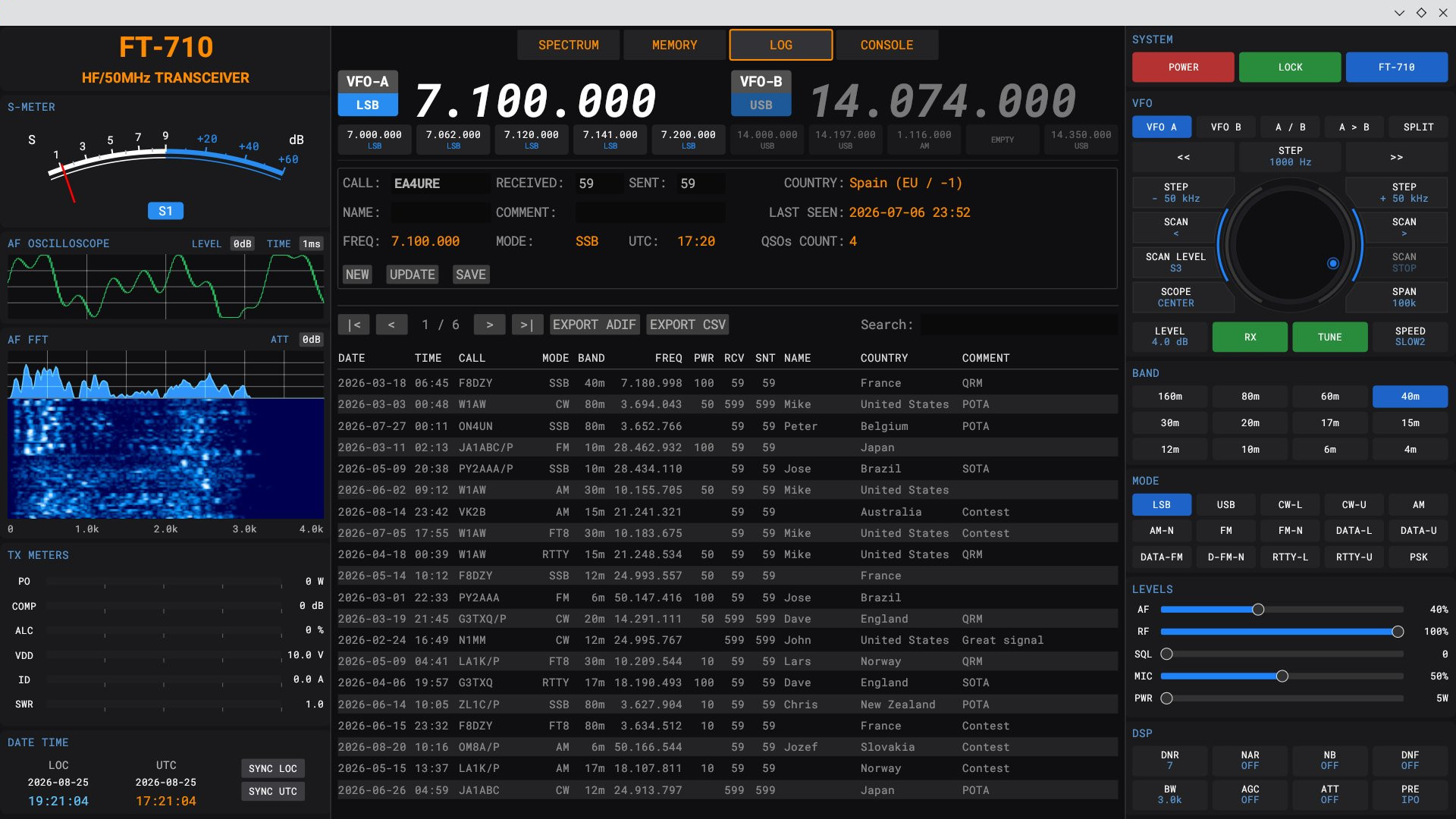Switch to the SPECTRUM tab
This screenshot has width=1456, height=819.
click(568, 45)
